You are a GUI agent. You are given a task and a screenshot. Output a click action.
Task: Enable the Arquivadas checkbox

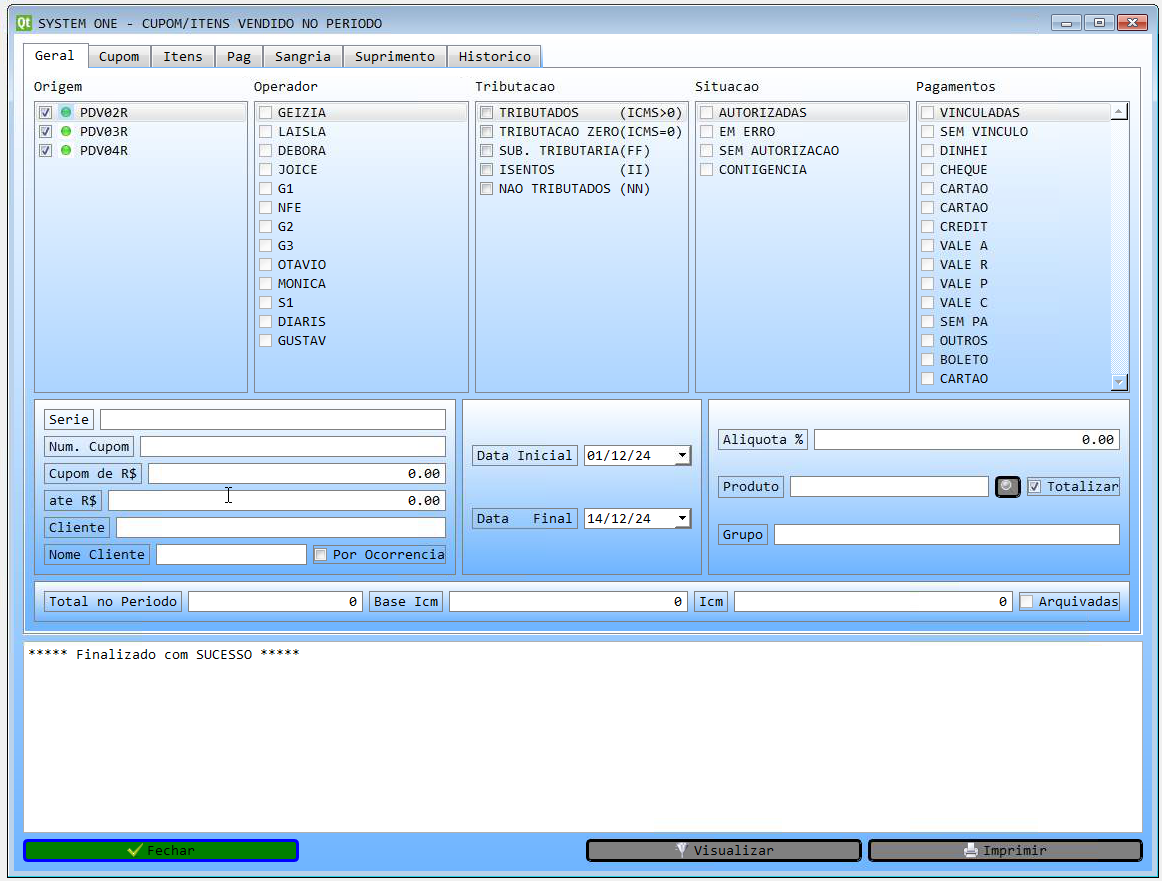(x=1027, y=602)
